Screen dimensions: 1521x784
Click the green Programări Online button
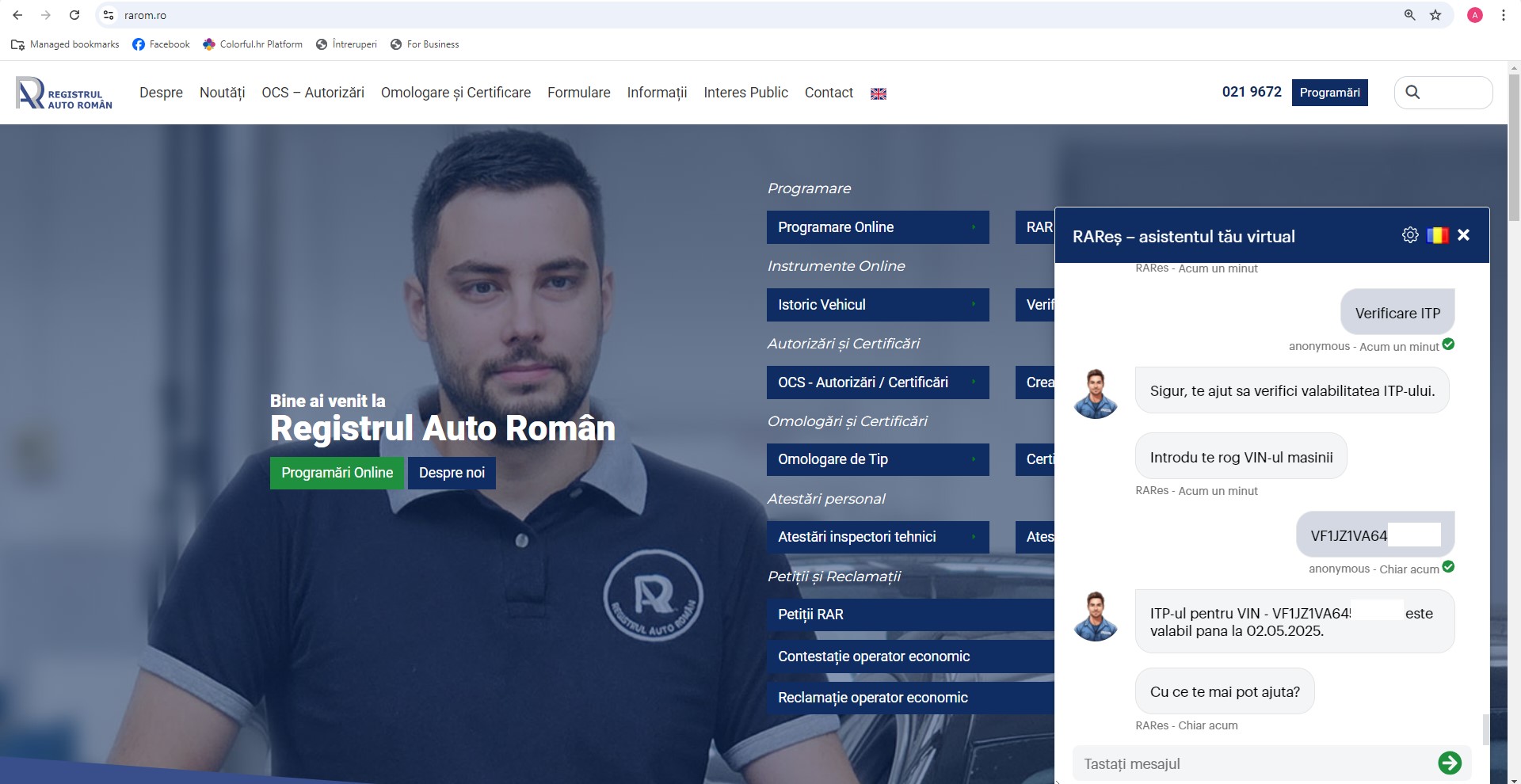[337, 473]
